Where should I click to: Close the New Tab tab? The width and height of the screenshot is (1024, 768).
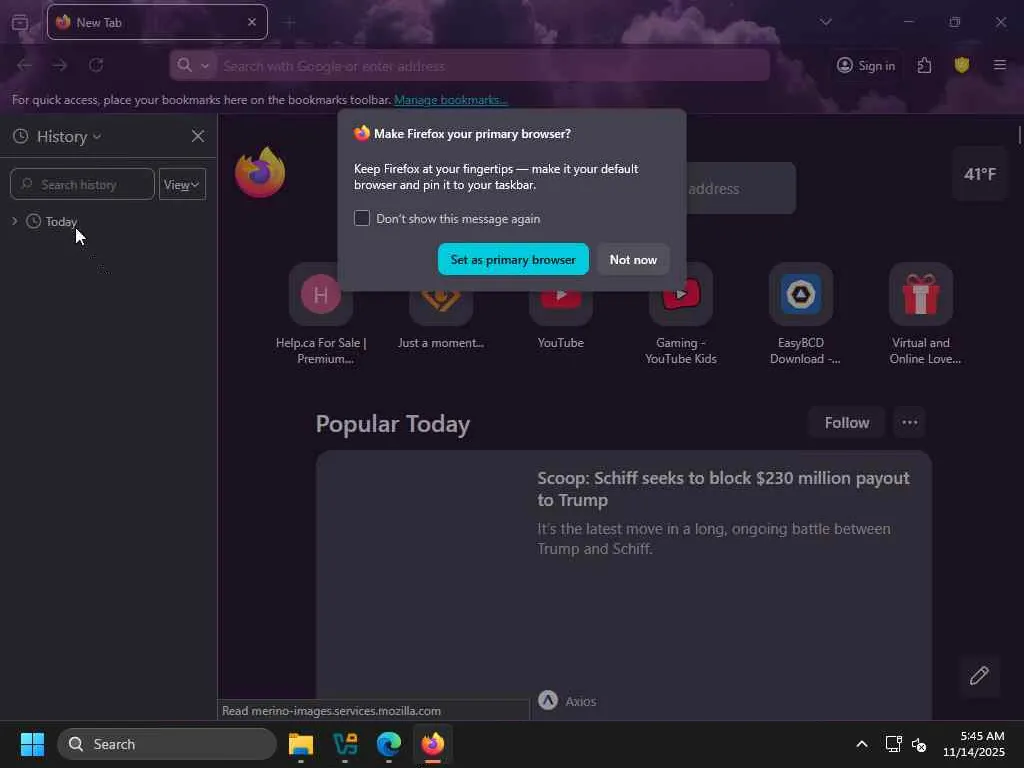tap(252, 22)
